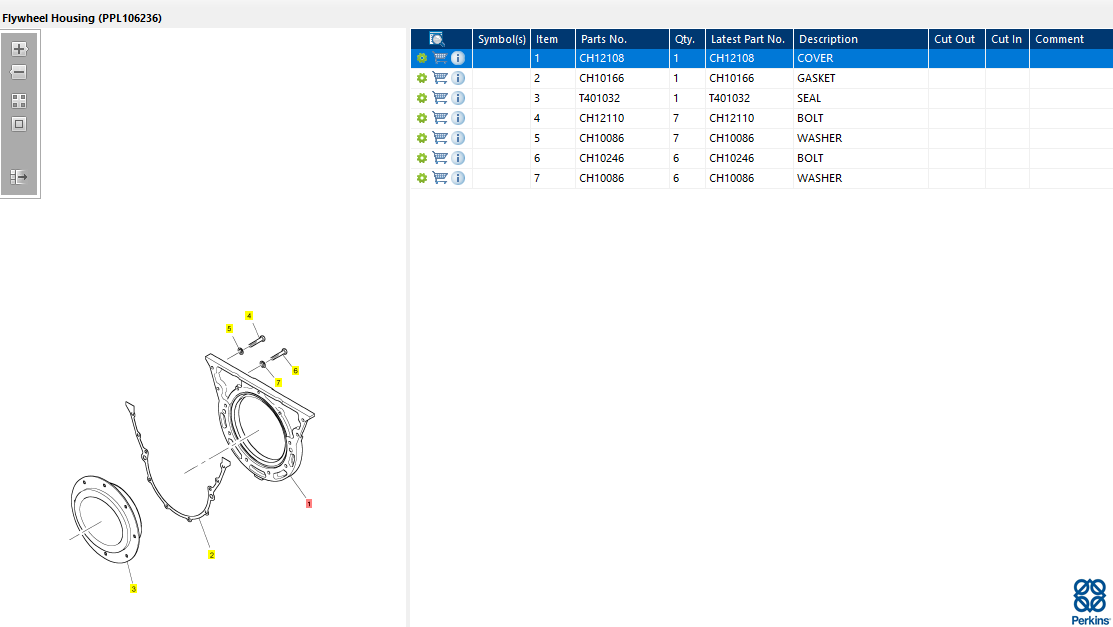Select Parts No. cell CH10246

coord(622,158)
